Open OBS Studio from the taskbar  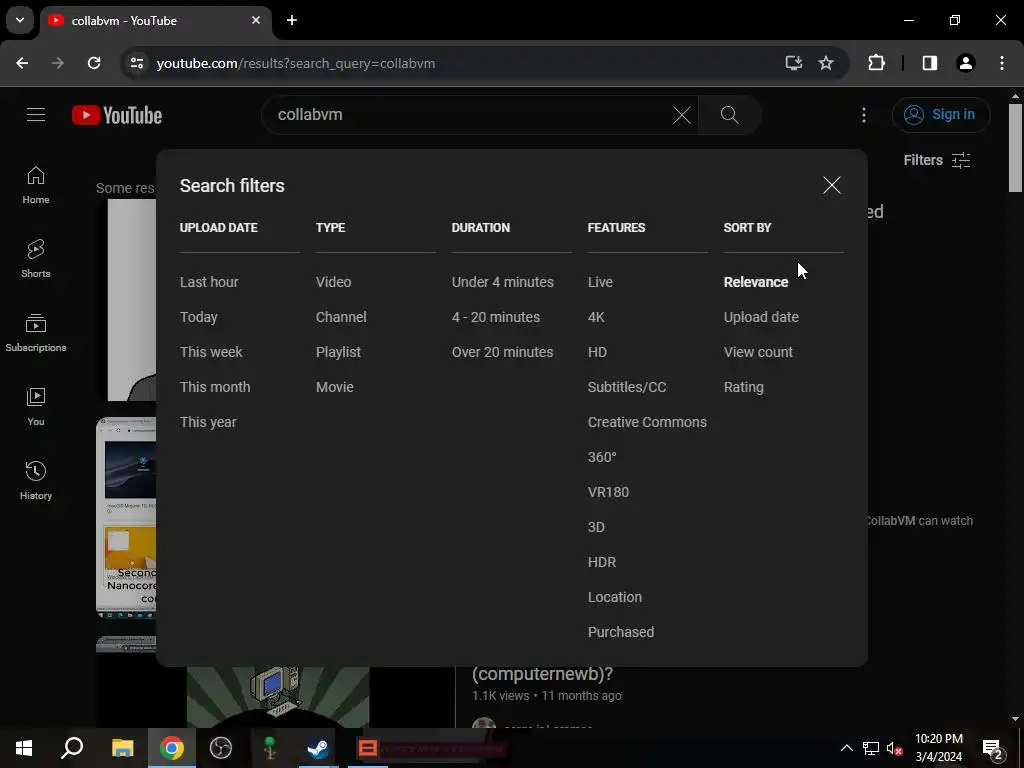[x=221, y=748]
